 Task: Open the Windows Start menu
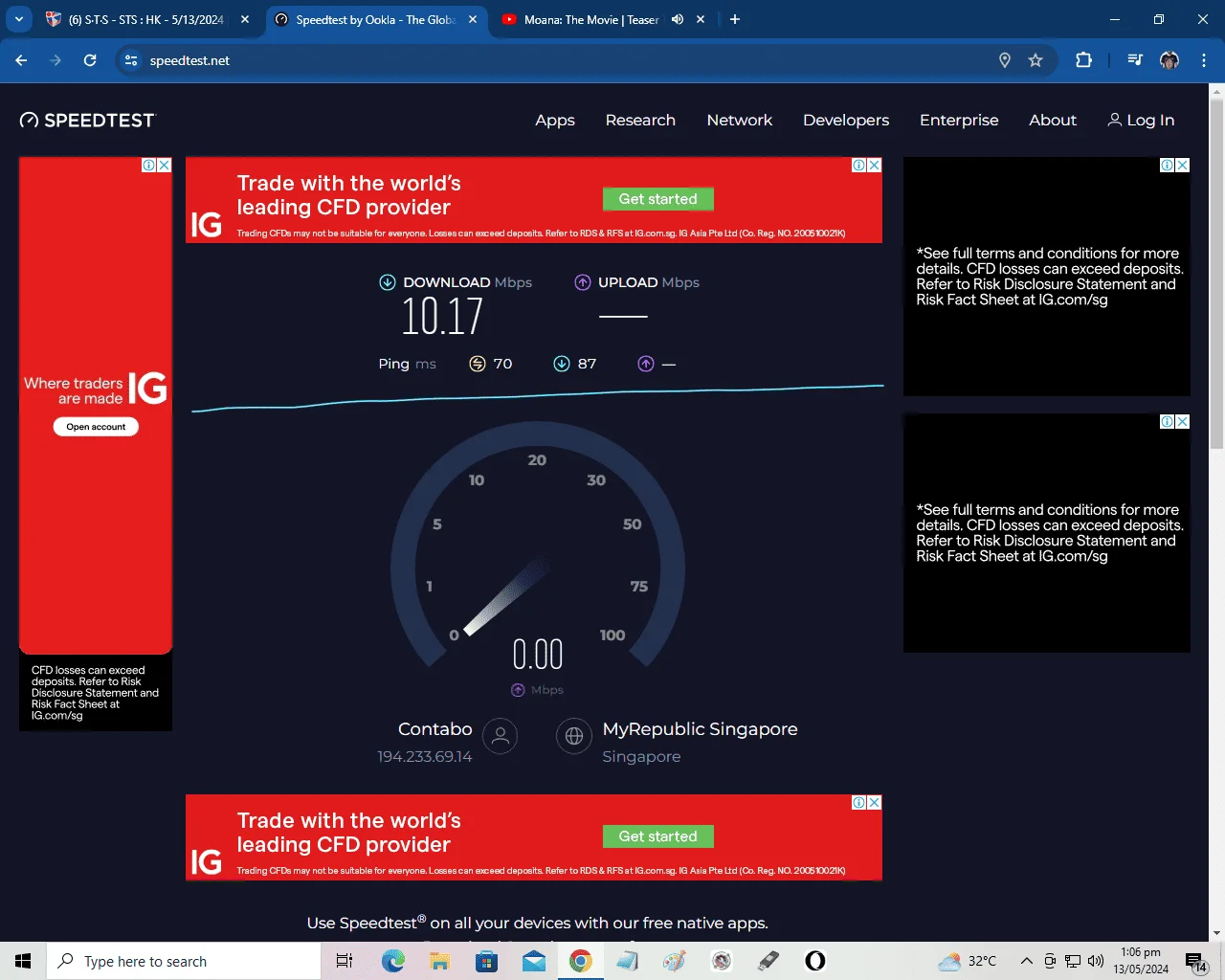[x=23, y=961]
